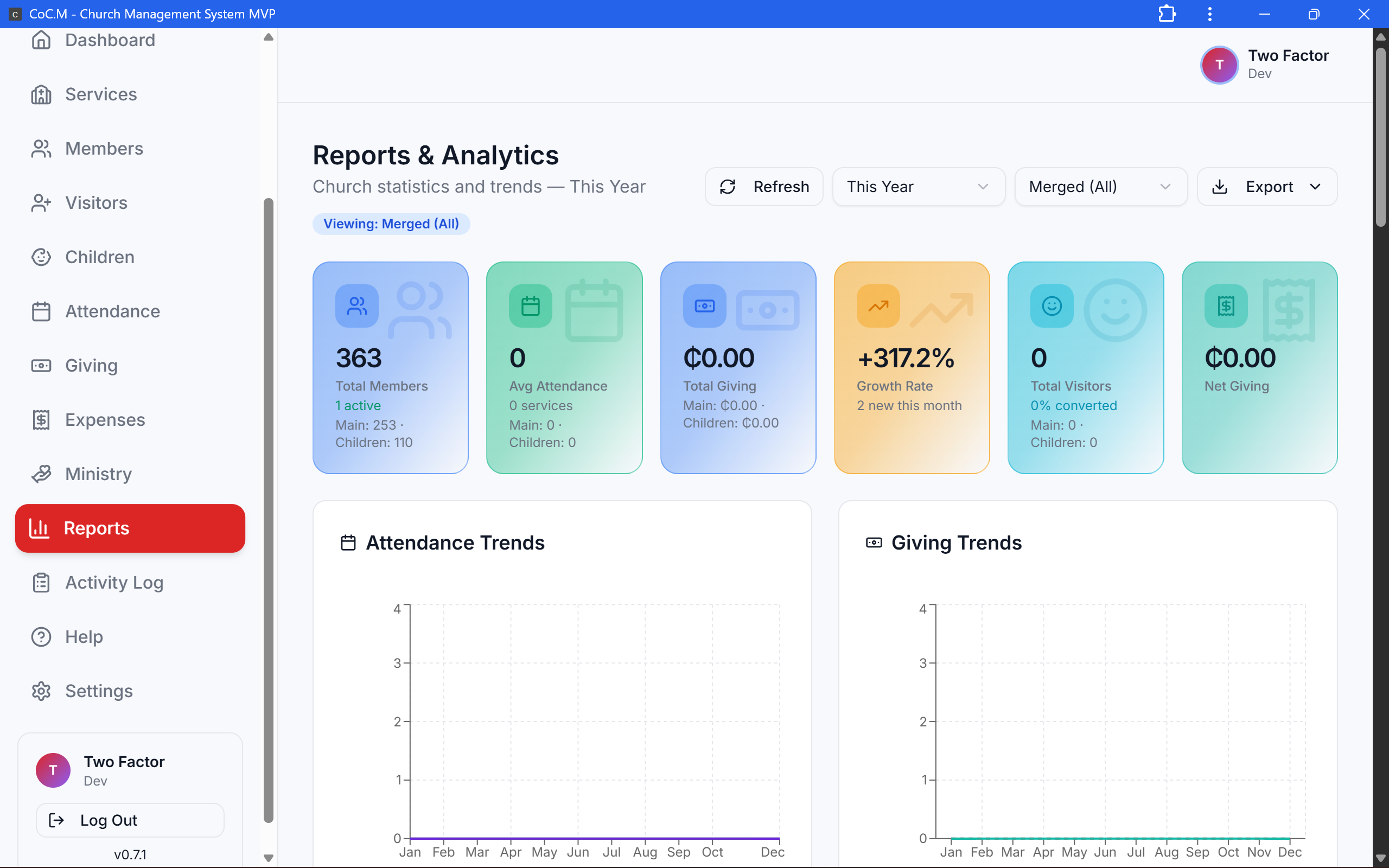Click the Total Visitors smiley icon tile
This screenshot has height=868, width=1389.
coord(1052,306)
